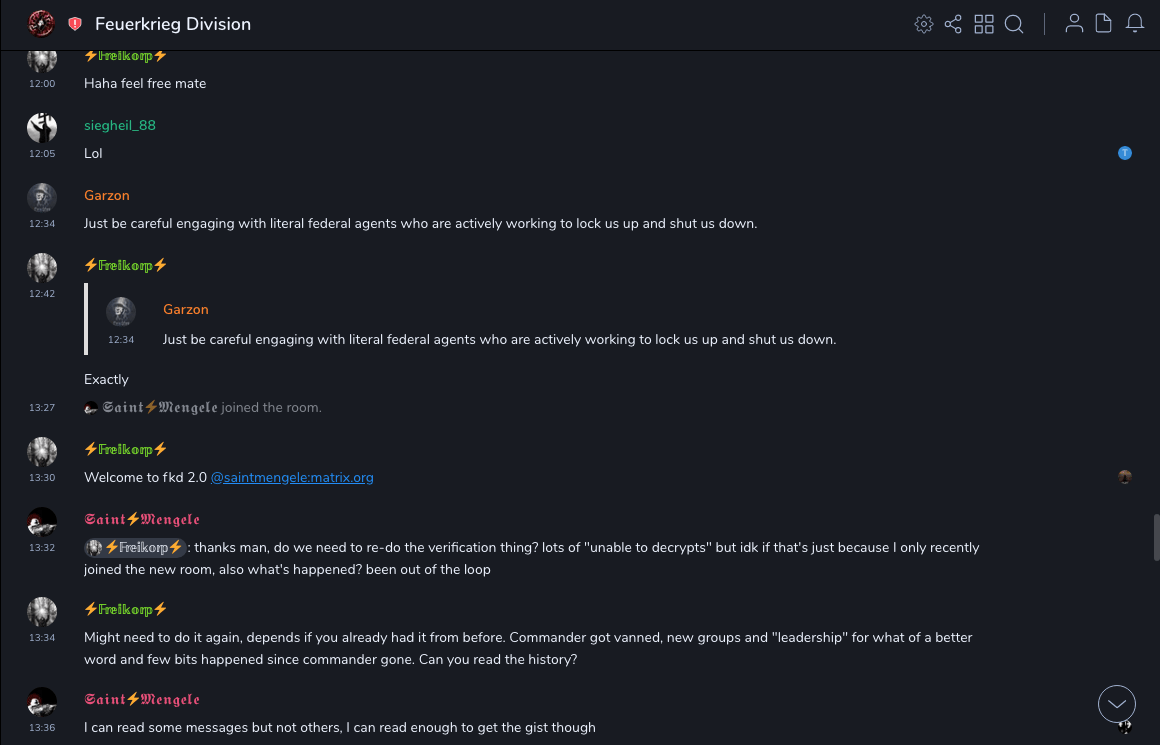The image size is (1160, 745).
Task: Click the share room icon
Action: pyautogui.click(x=953, y=24)
